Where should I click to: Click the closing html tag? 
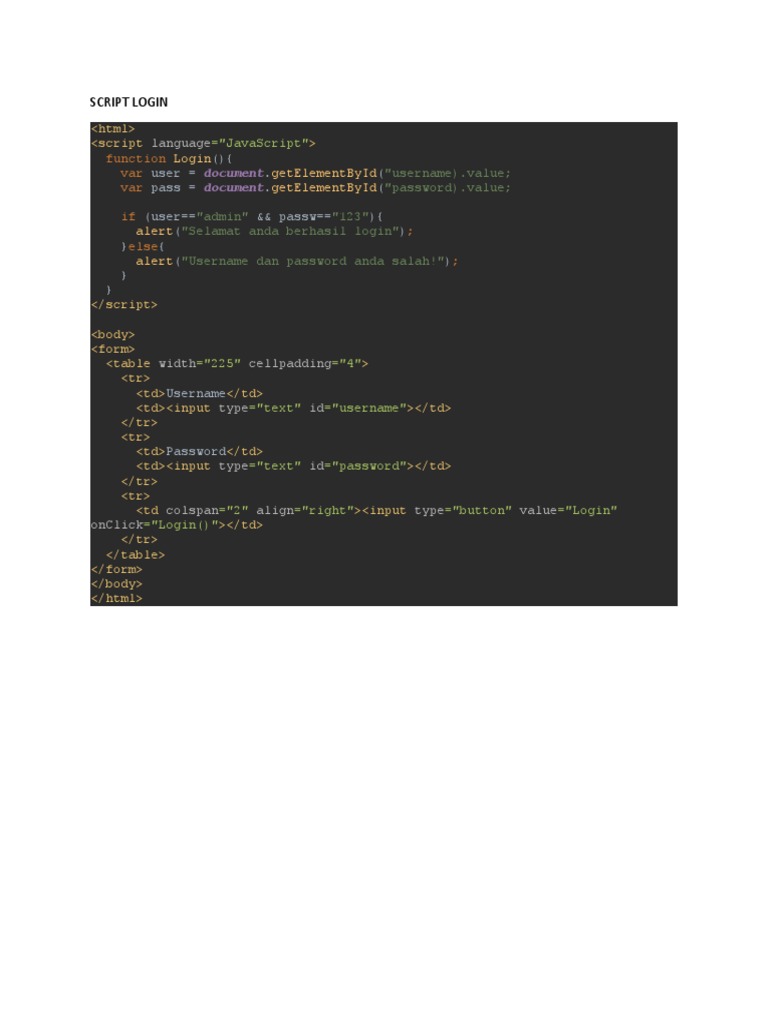click(x=116, y=598)
